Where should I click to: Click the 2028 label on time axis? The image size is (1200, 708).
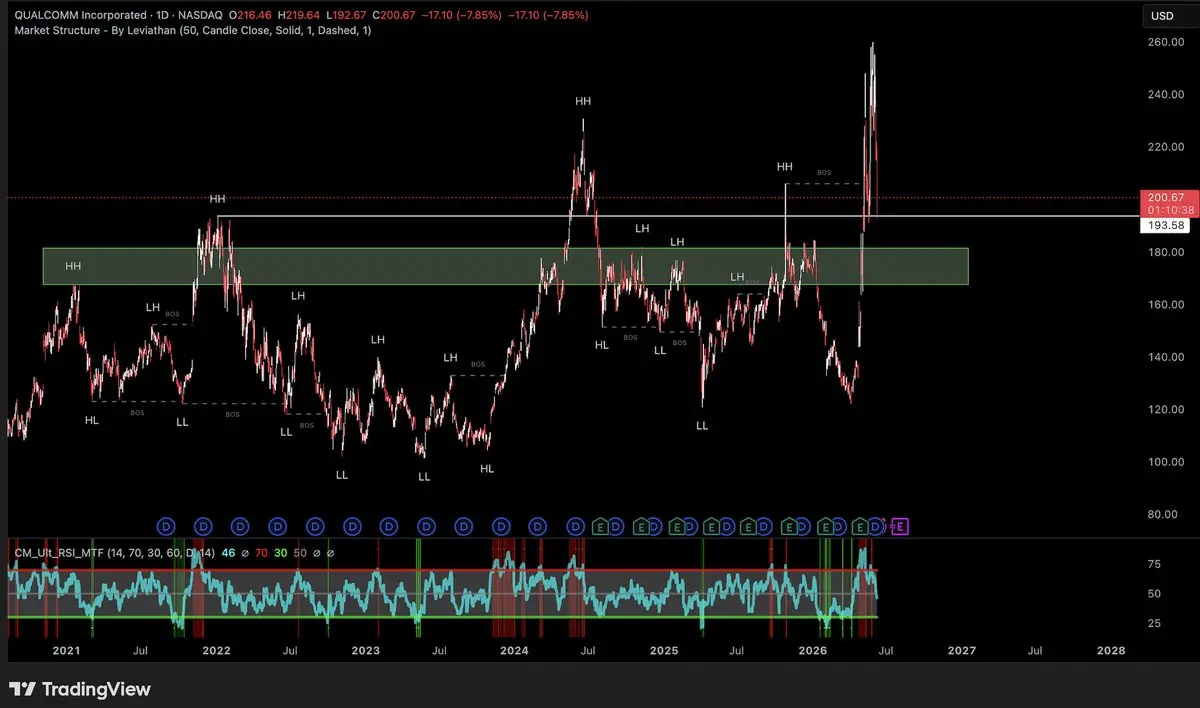1111,651
